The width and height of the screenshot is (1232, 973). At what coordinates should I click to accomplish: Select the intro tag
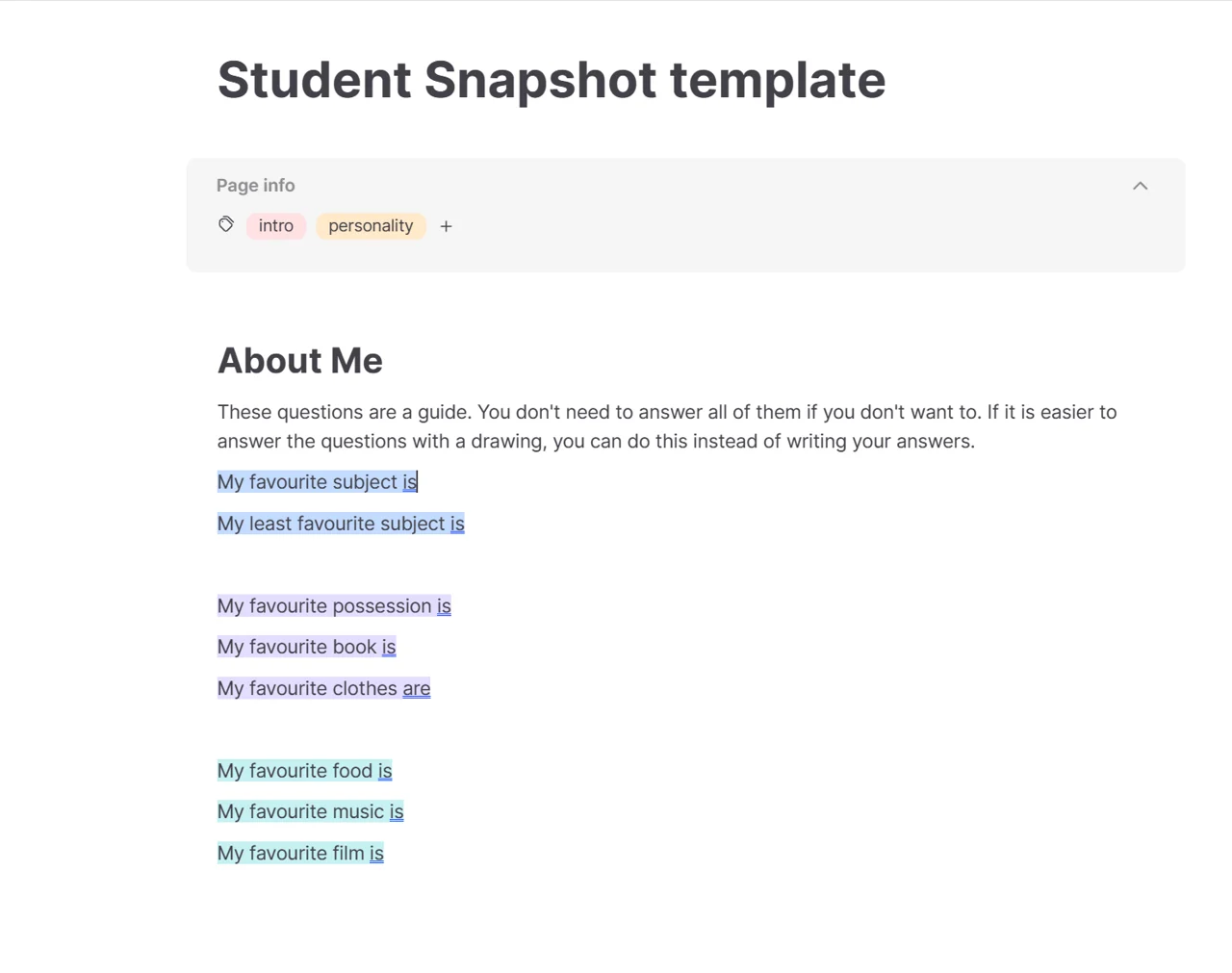[276, 226]
